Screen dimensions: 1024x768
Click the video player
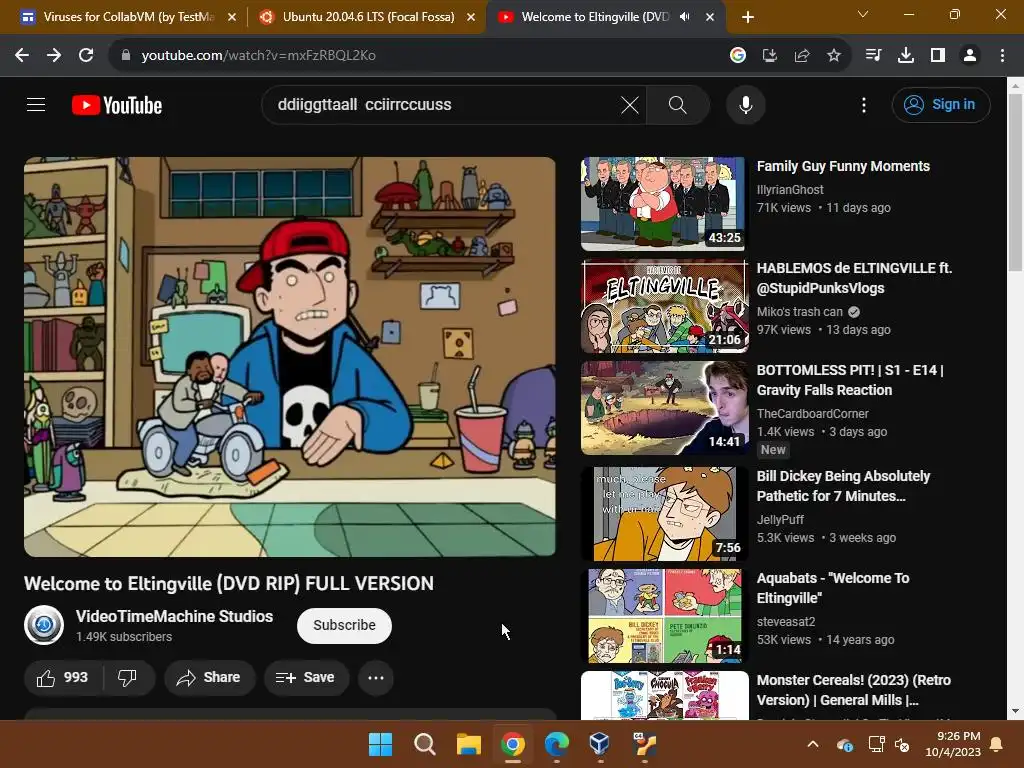coord(290,357)
